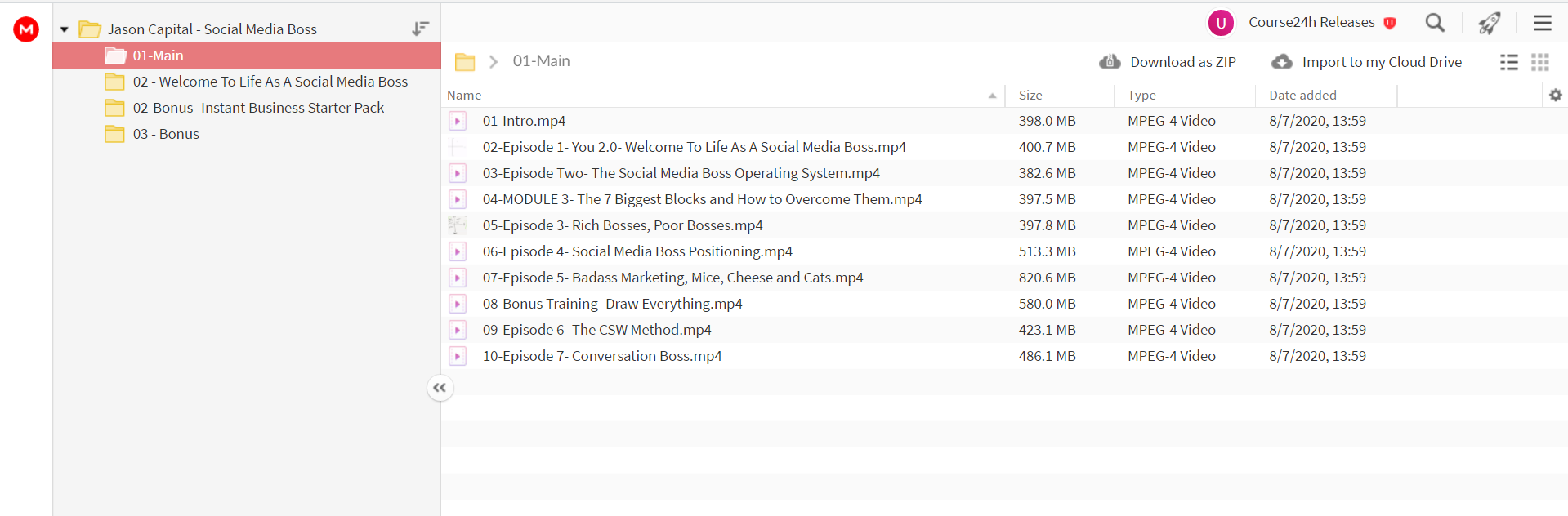Click the download cloud icon beside ZIP
The width and height of the screenshot is (1568, 516).
tap(1110, 61)
